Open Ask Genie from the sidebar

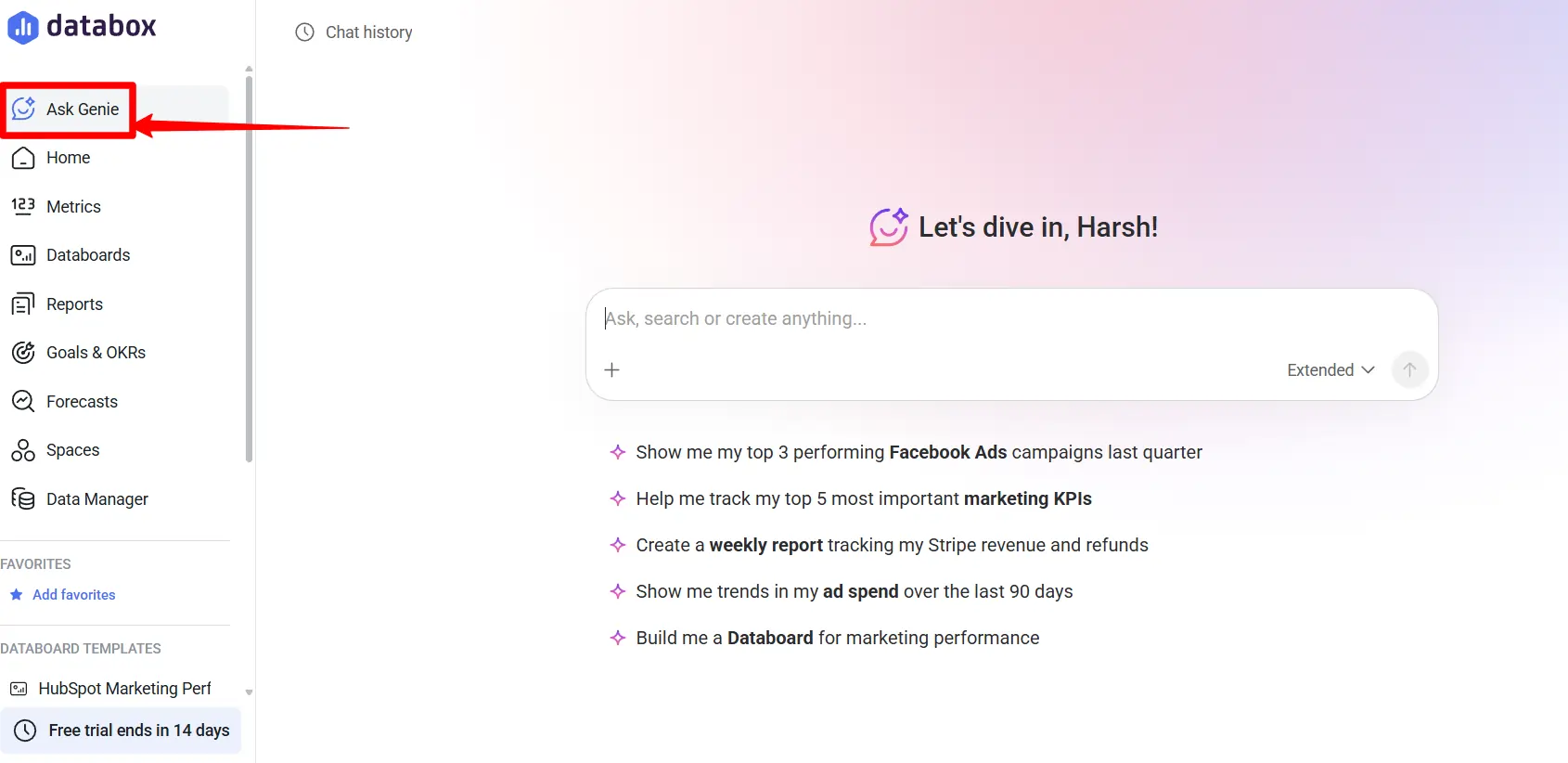point(82,110)
